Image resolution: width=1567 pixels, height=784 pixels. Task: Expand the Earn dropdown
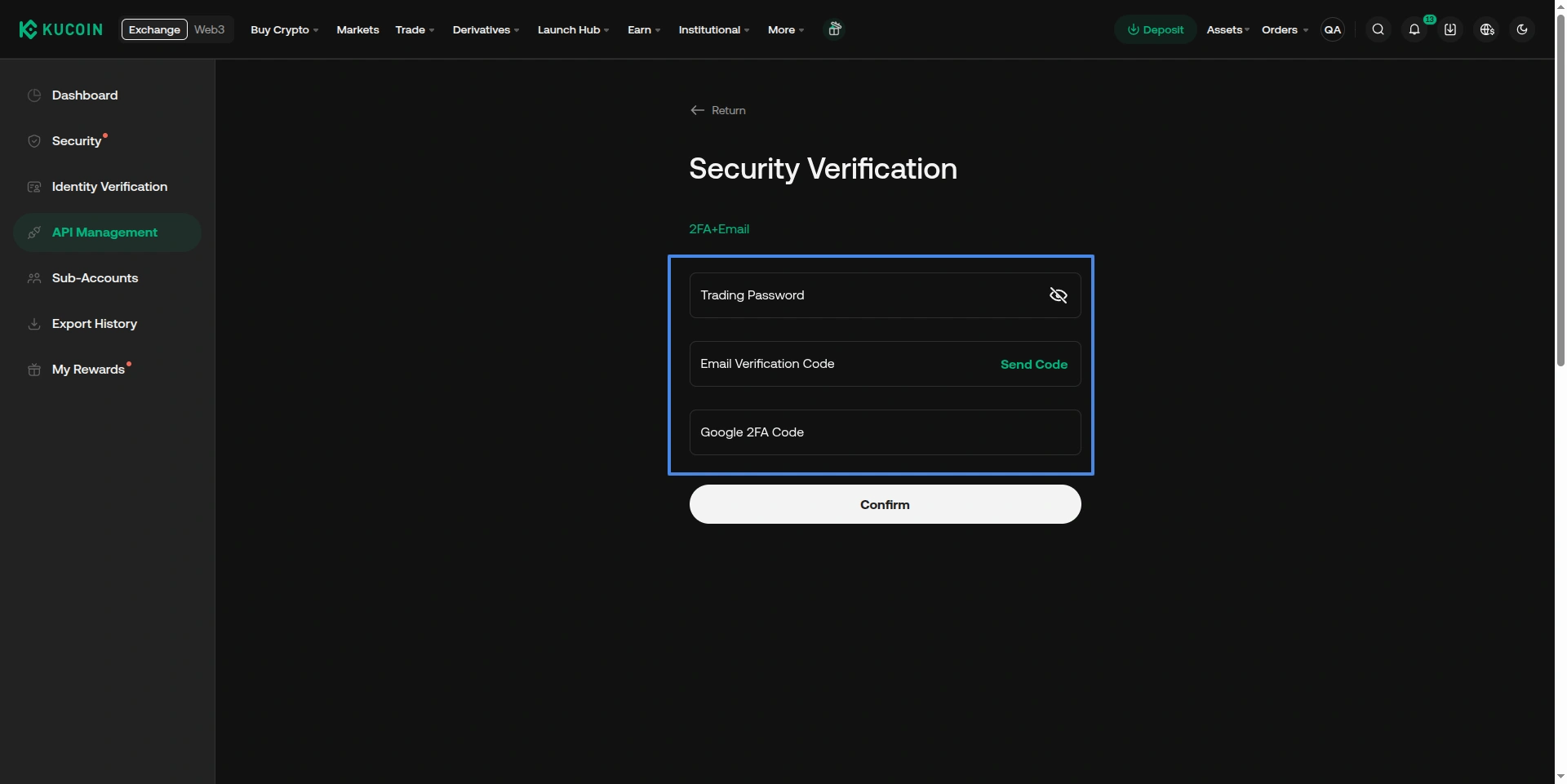click(644, 29)
